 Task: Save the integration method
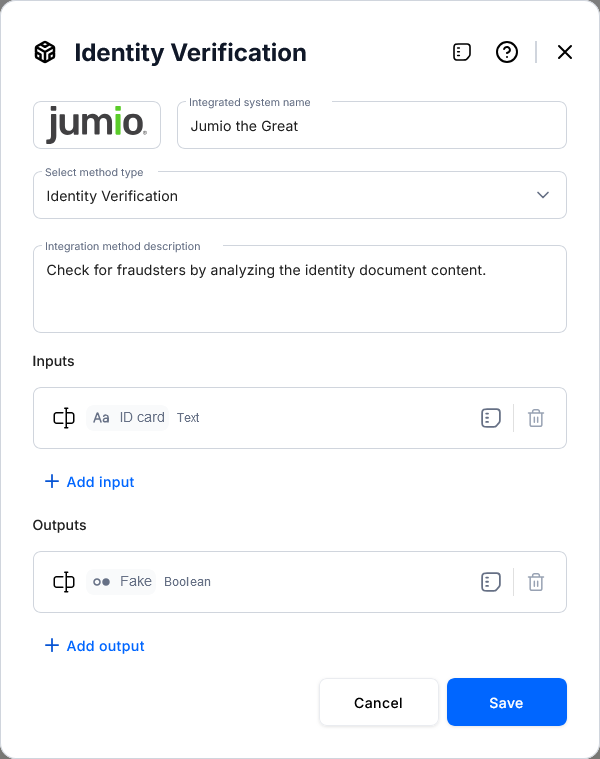[x=506, y=703]
